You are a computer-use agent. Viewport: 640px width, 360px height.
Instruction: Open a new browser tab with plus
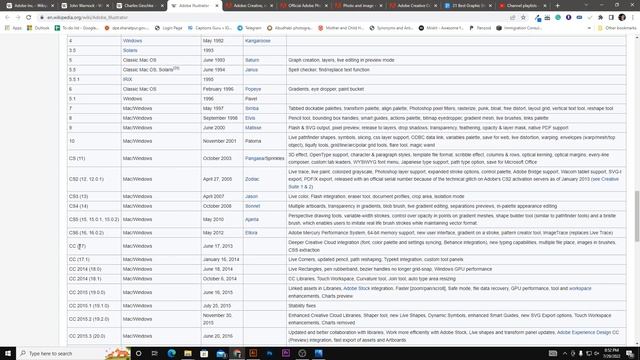point(558,6)
